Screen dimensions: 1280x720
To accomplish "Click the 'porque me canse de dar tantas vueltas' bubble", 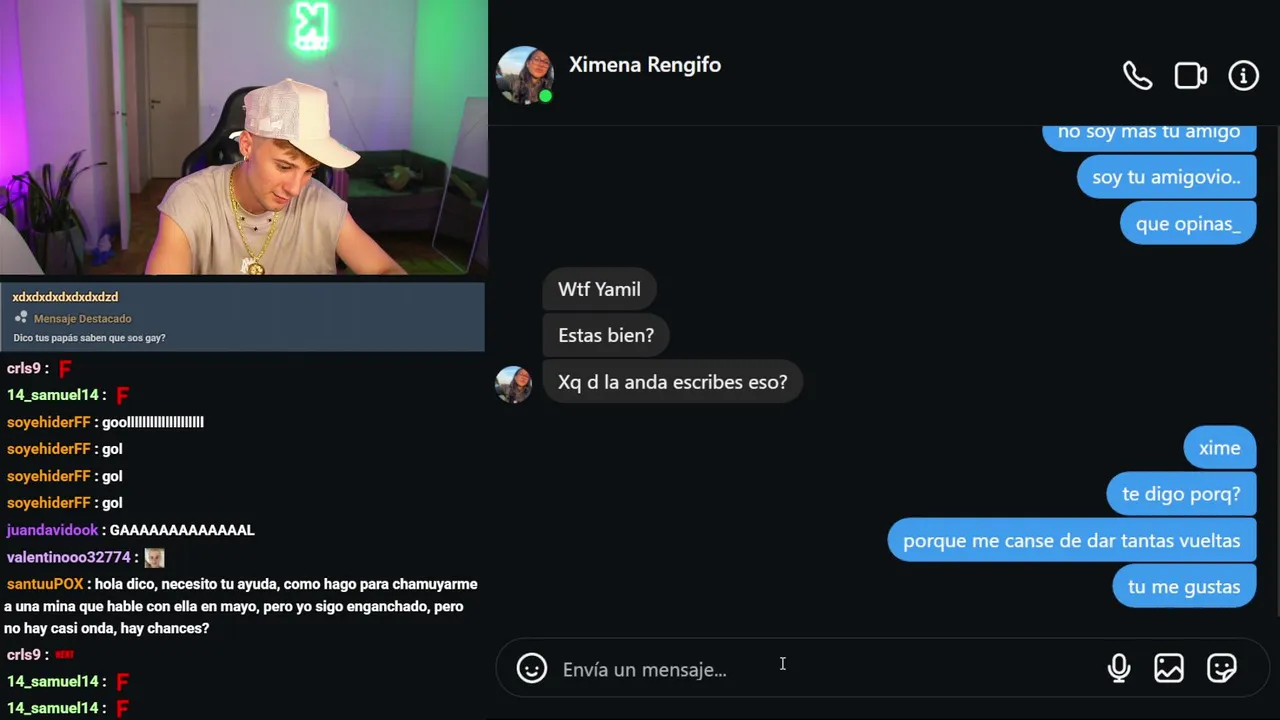I will click(1071, 540).
